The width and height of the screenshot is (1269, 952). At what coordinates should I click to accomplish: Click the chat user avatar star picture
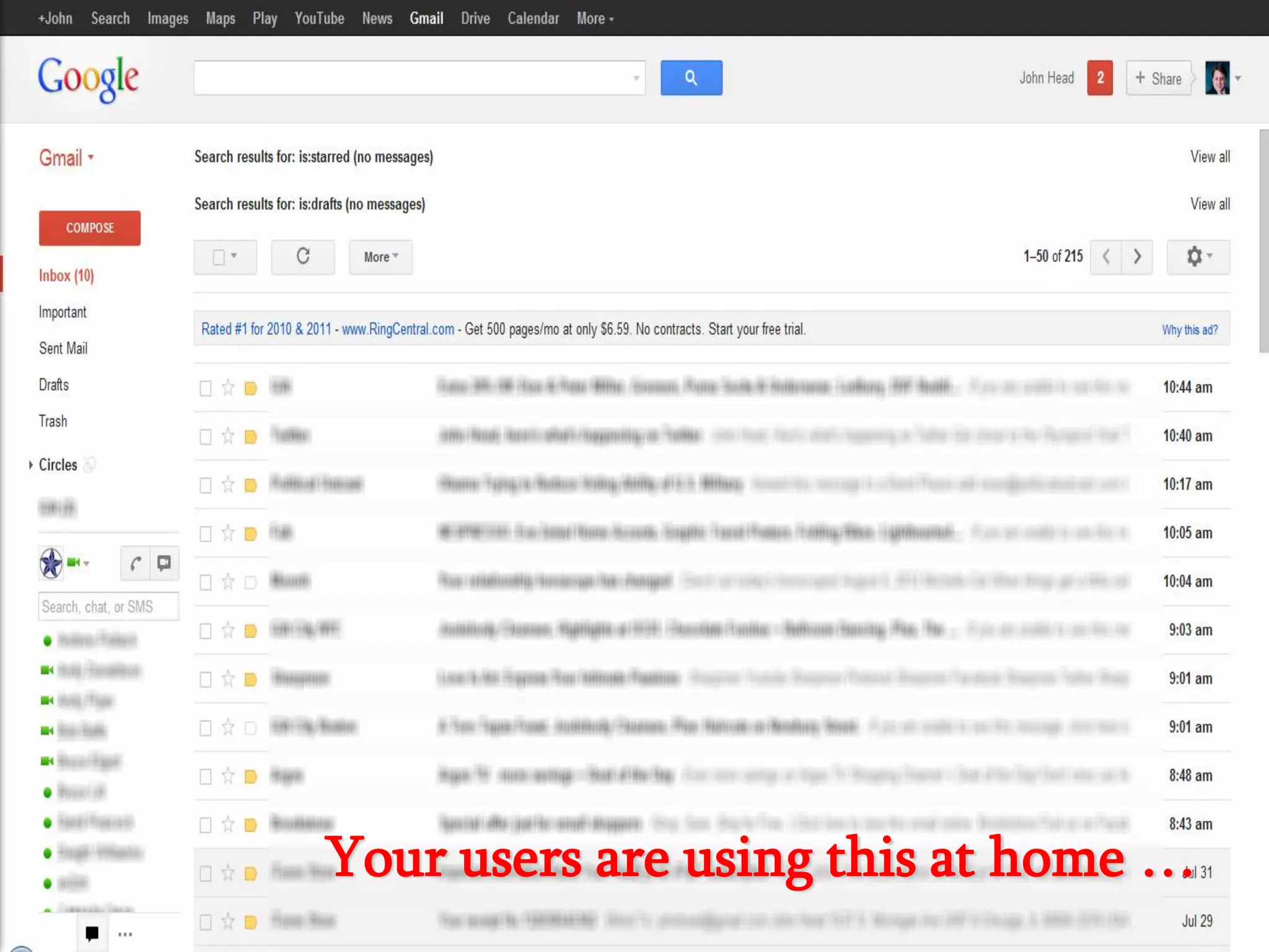tap(51, 563)
